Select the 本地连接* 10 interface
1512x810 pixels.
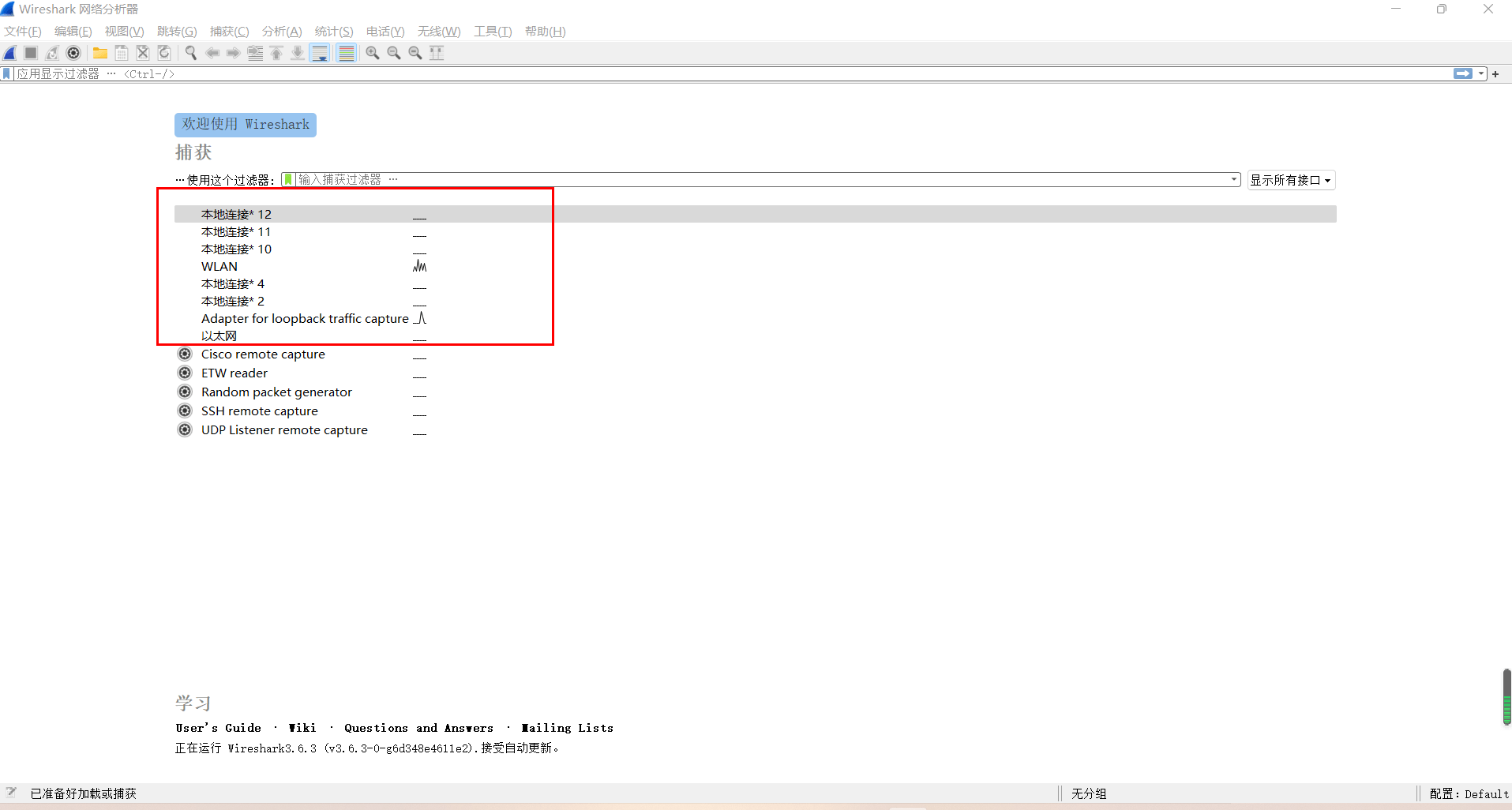pos(755,249)
